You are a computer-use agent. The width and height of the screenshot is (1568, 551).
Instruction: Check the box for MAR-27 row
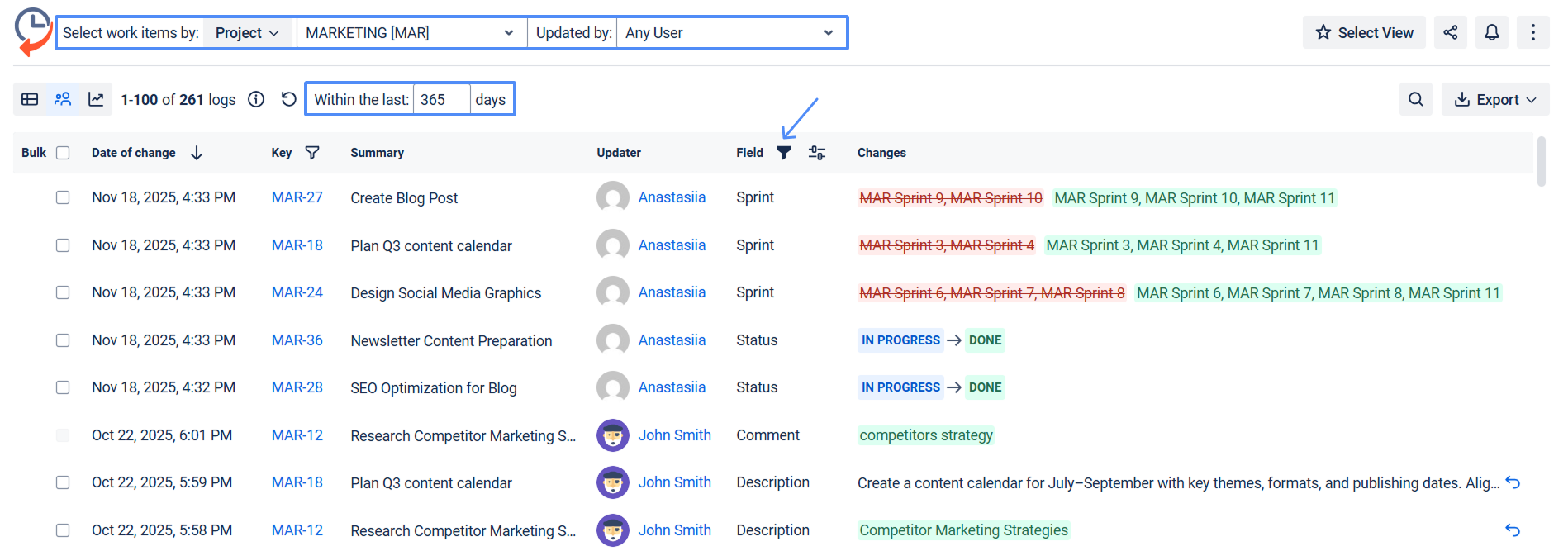tap(63, 197)
